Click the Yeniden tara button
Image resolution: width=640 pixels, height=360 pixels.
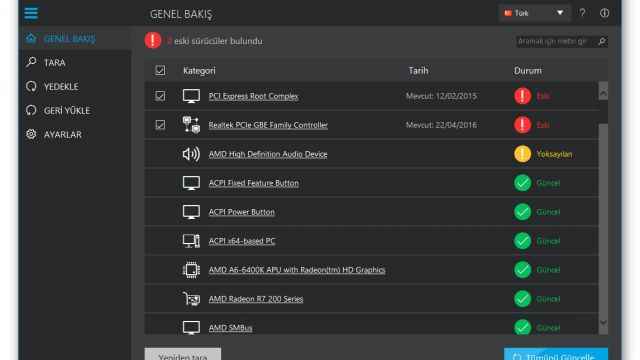point(183,354)
